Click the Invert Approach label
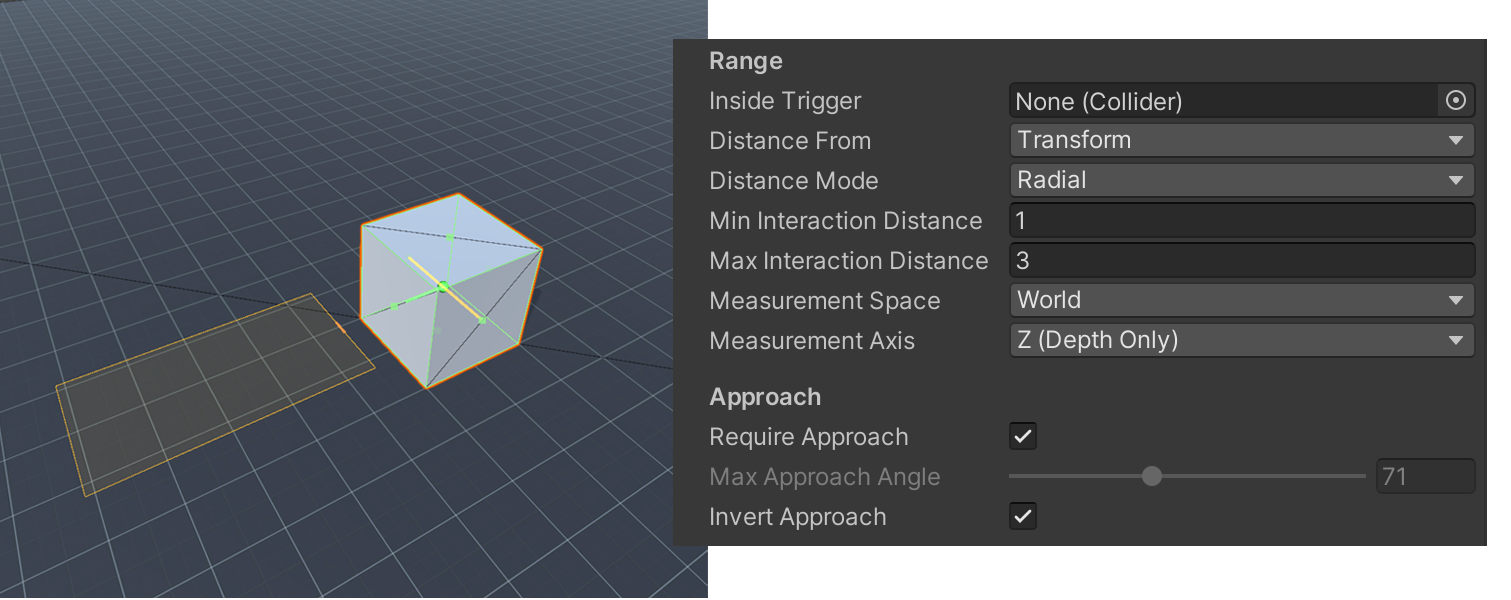This screenshot has height=600, width=1511. (798, 517)
